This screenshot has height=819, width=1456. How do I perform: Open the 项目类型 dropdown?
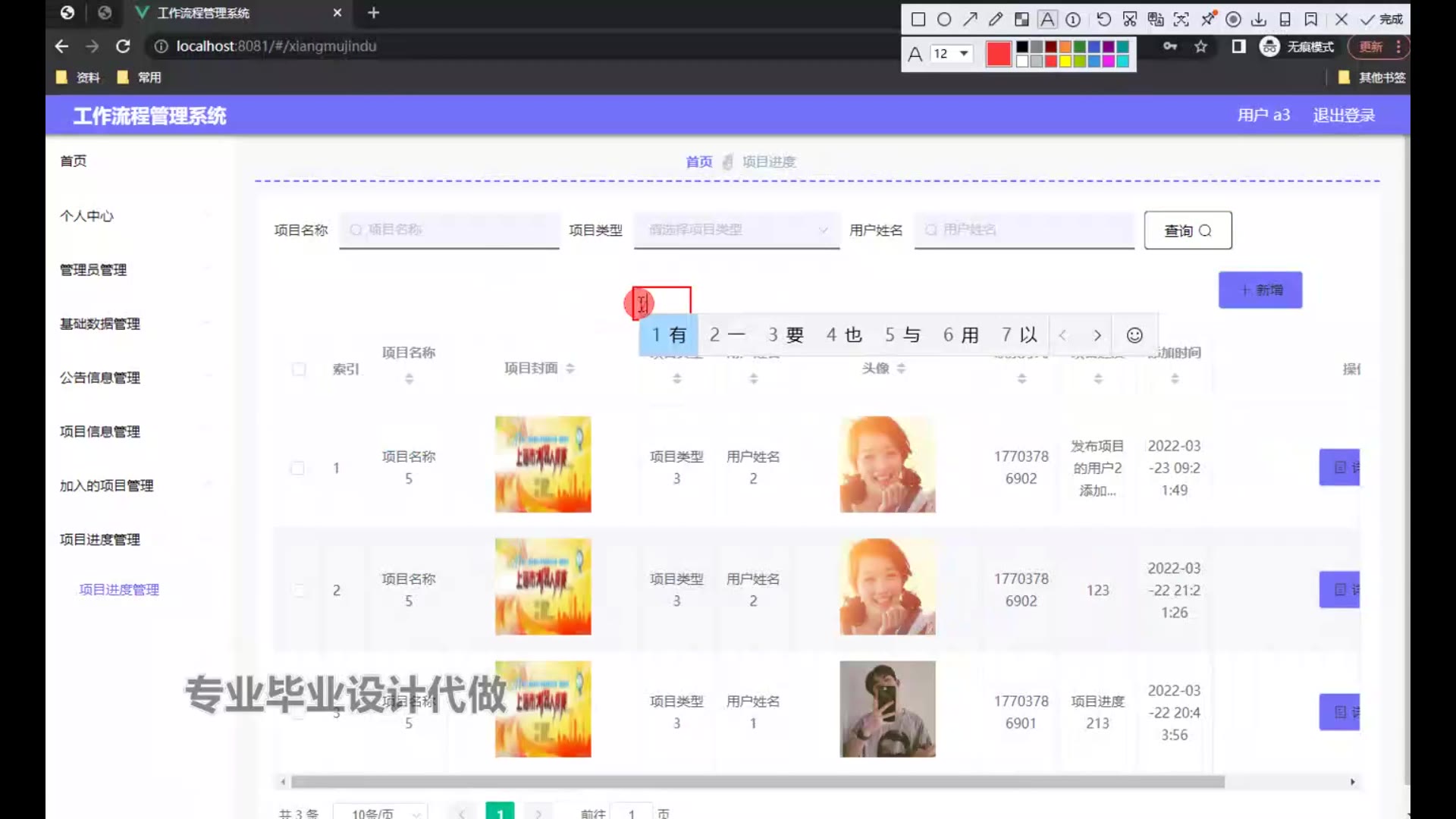(736, 230)
